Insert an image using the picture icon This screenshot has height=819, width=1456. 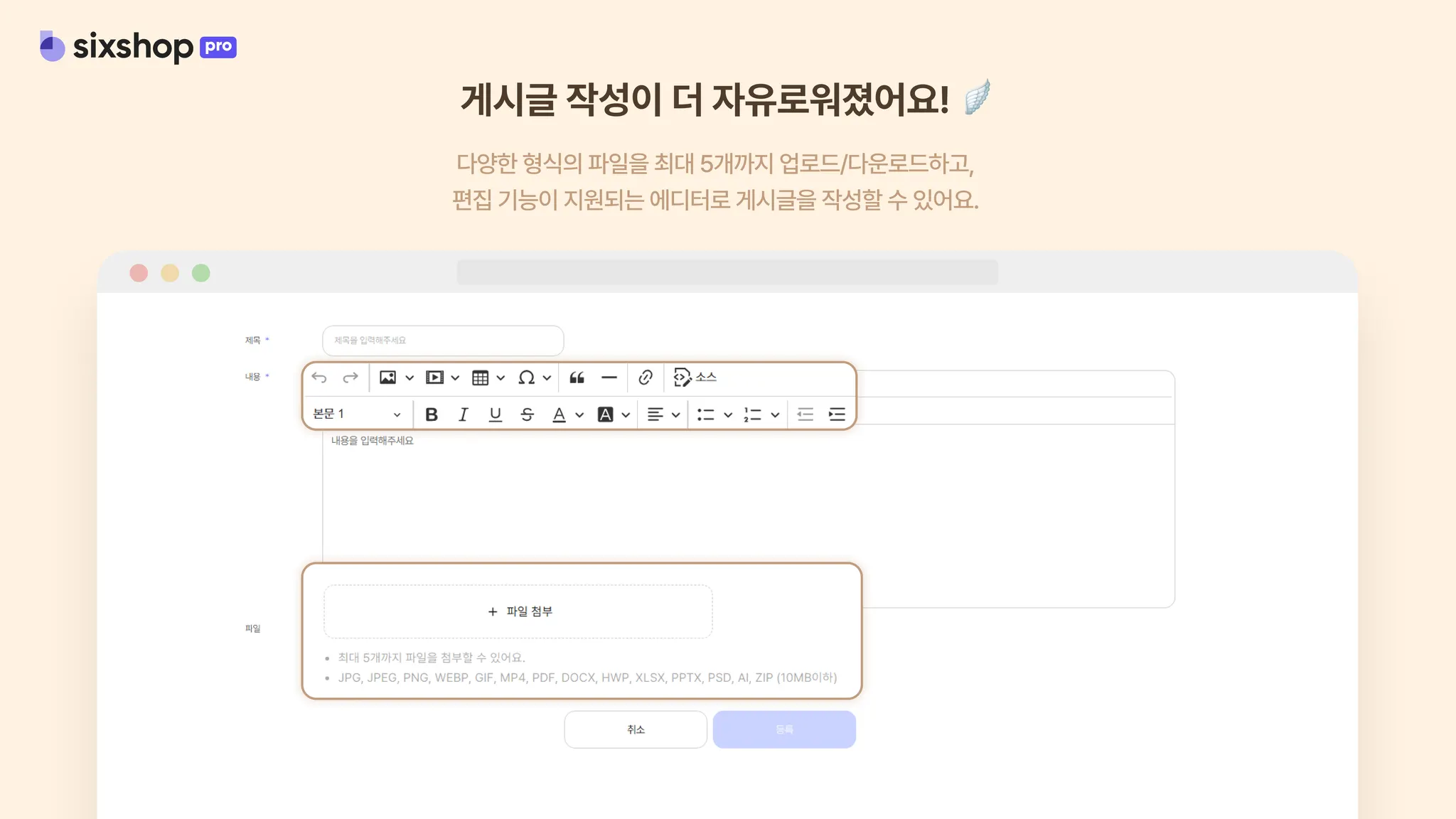pos(387,378)
